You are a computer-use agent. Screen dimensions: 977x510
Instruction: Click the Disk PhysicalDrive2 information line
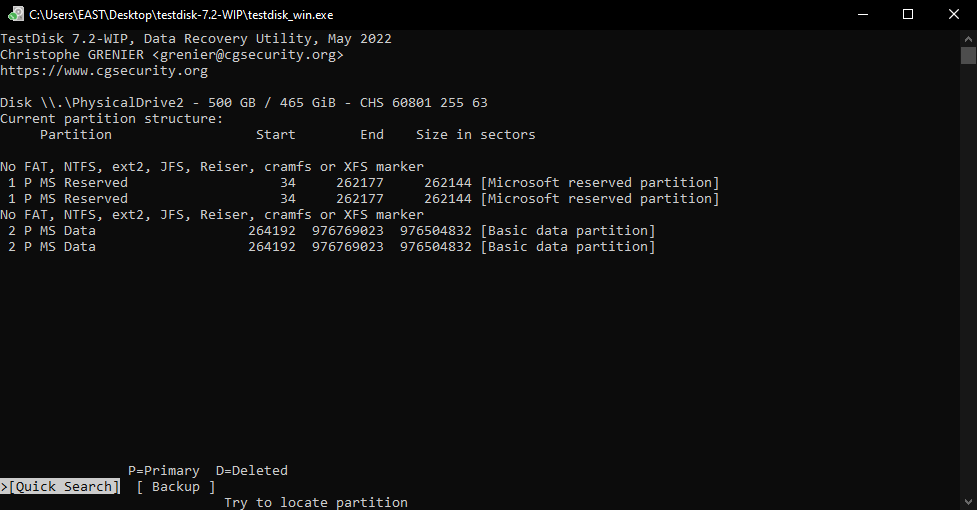pos(244,103)
